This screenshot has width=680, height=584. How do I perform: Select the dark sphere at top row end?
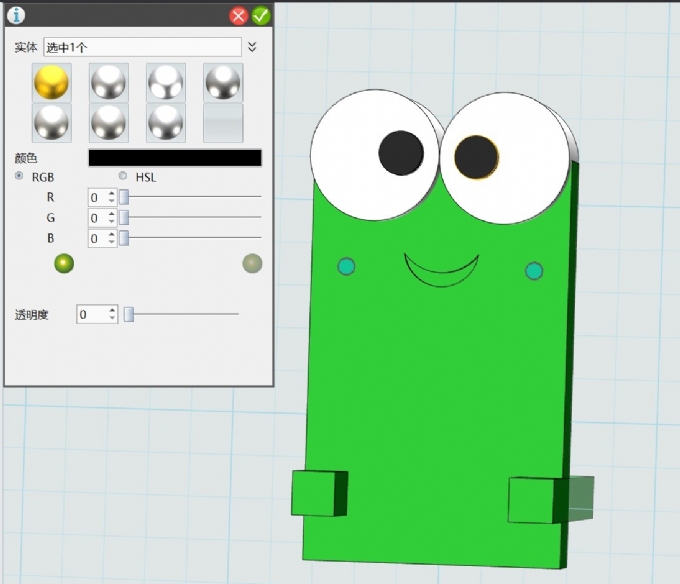coord(222,83)
